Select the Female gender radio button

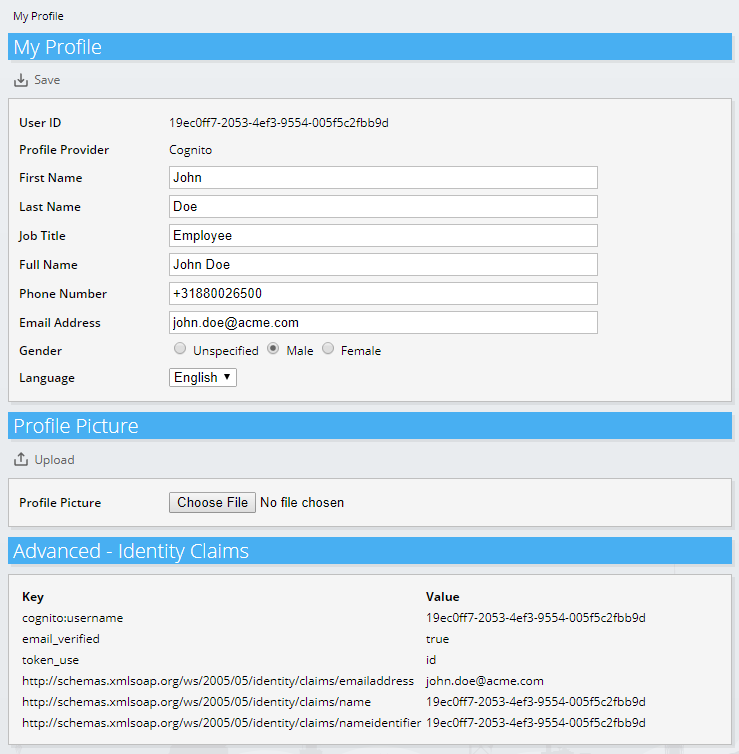coord(328,349)
